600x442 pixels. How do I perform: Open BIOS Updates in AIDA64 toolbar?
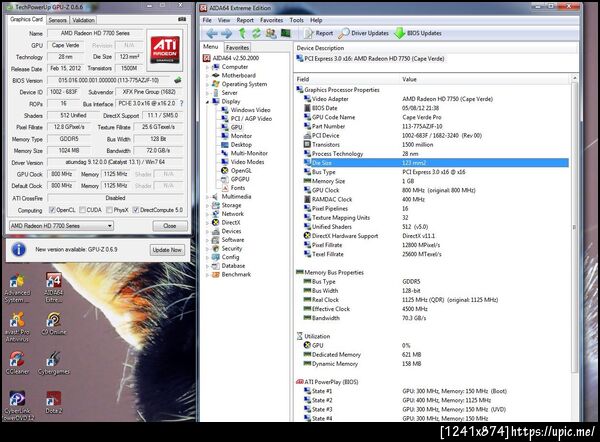pyautogui.click(x=418, y=33)
